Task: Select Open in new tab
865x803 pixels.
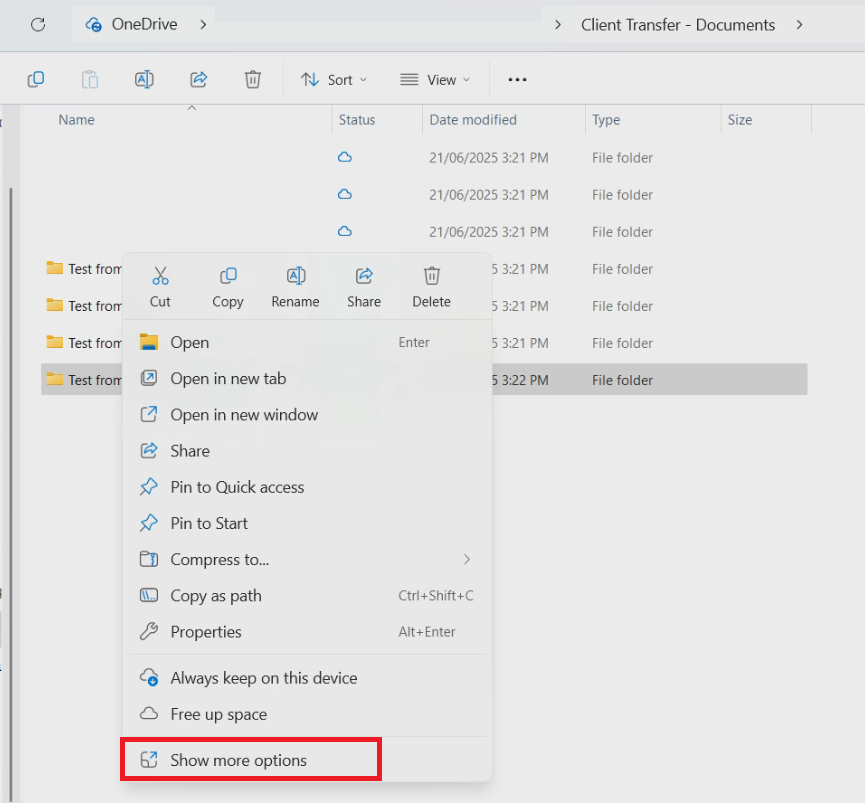Action: click(x=228, y=379)
